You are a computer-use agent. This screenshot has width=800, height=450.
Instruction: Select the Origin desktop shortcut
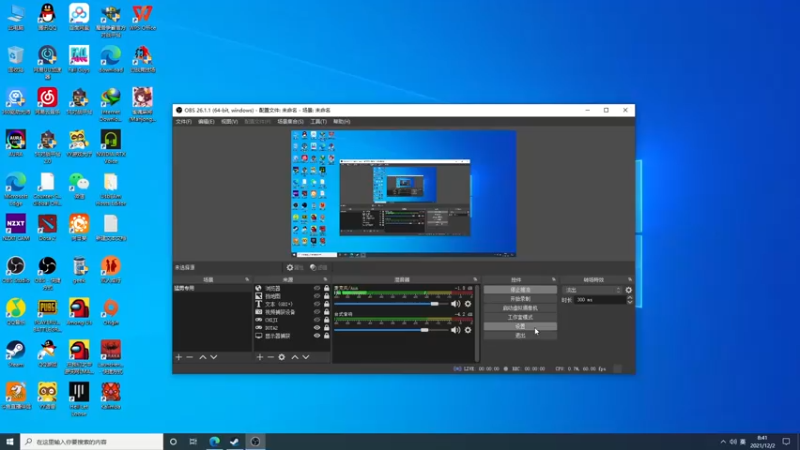pos(111,312)
